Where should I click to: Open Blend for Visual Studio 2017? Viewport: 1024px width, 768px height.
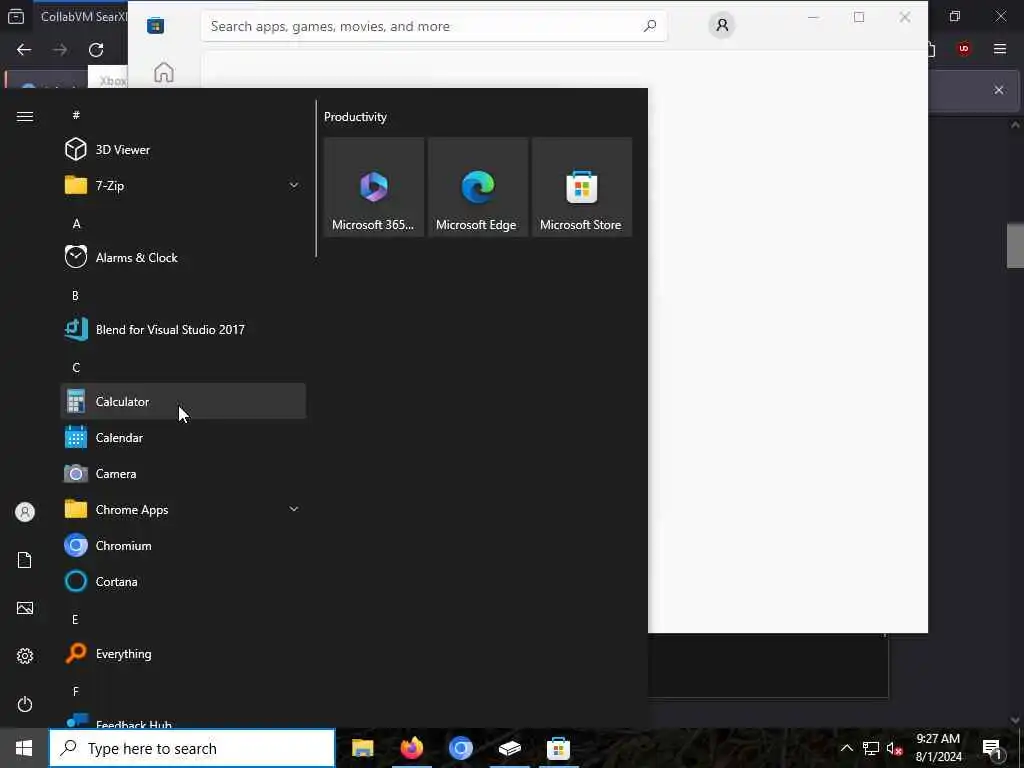click(183, 329)
